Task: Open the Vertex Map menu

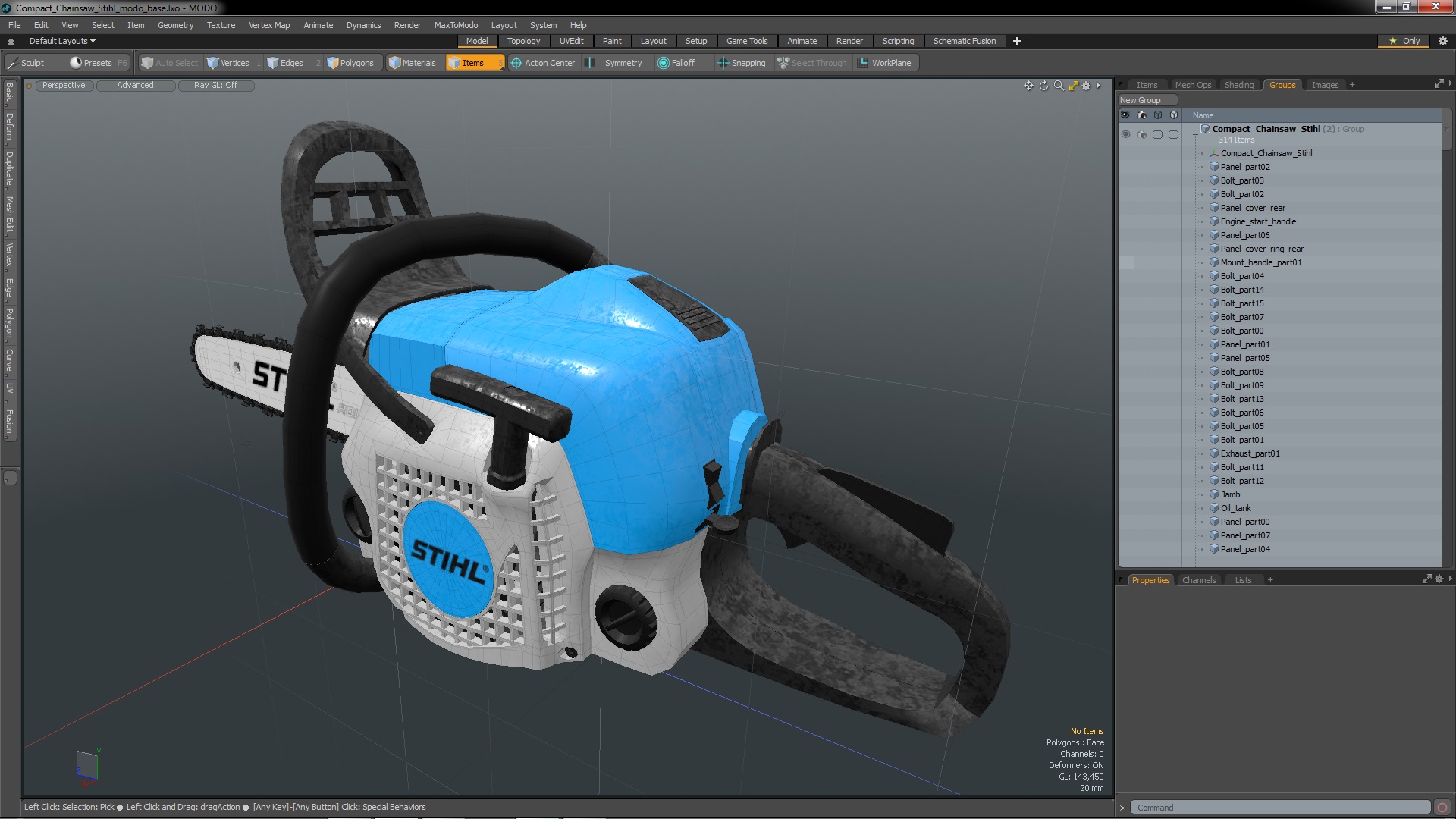Action: click(x=269, y=25)
